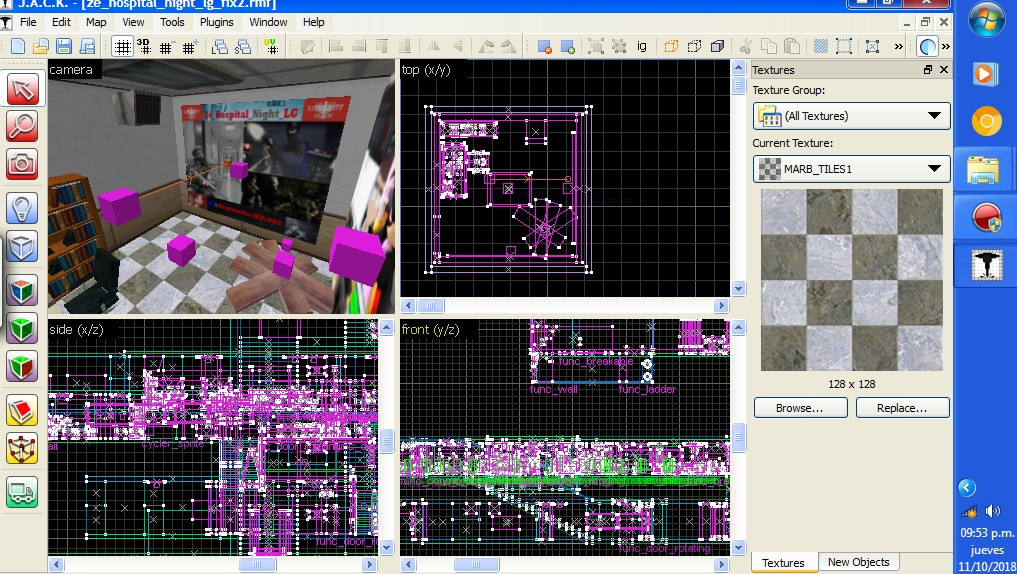Click top view right scroll arrow
Image resolution: width=1017 pixels, height=574 pixels.
pyautogui.click(x=721, y=305)
